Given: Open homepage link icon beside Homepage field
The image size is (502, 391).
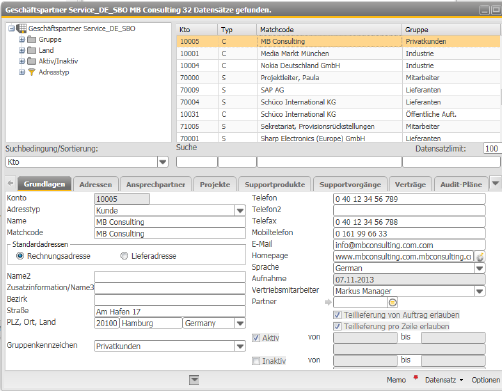Looking at the screenshot, I should point(480,257).
